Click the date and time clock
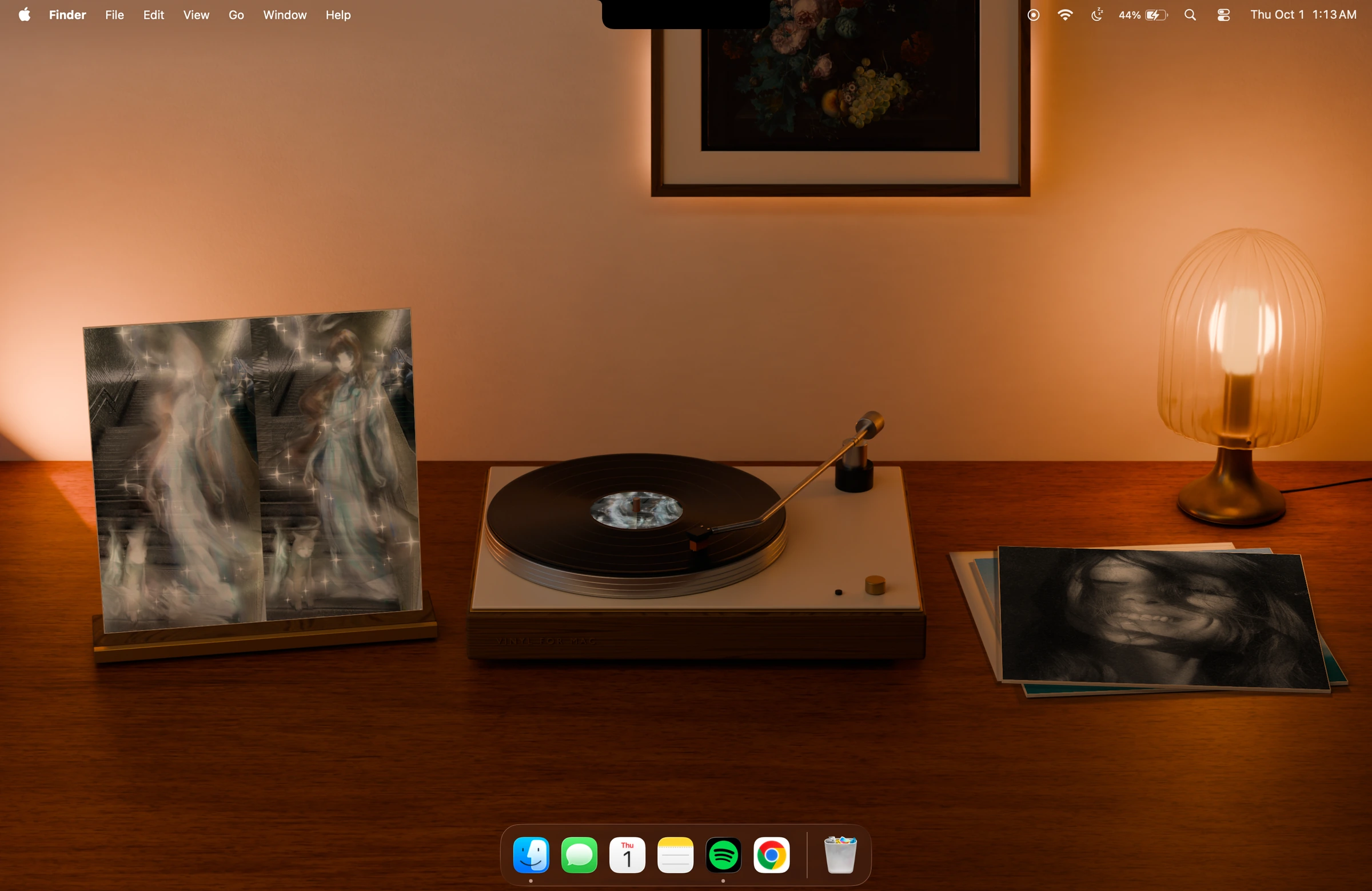Screen dimensions: 1372x891 coord(1303,15)
